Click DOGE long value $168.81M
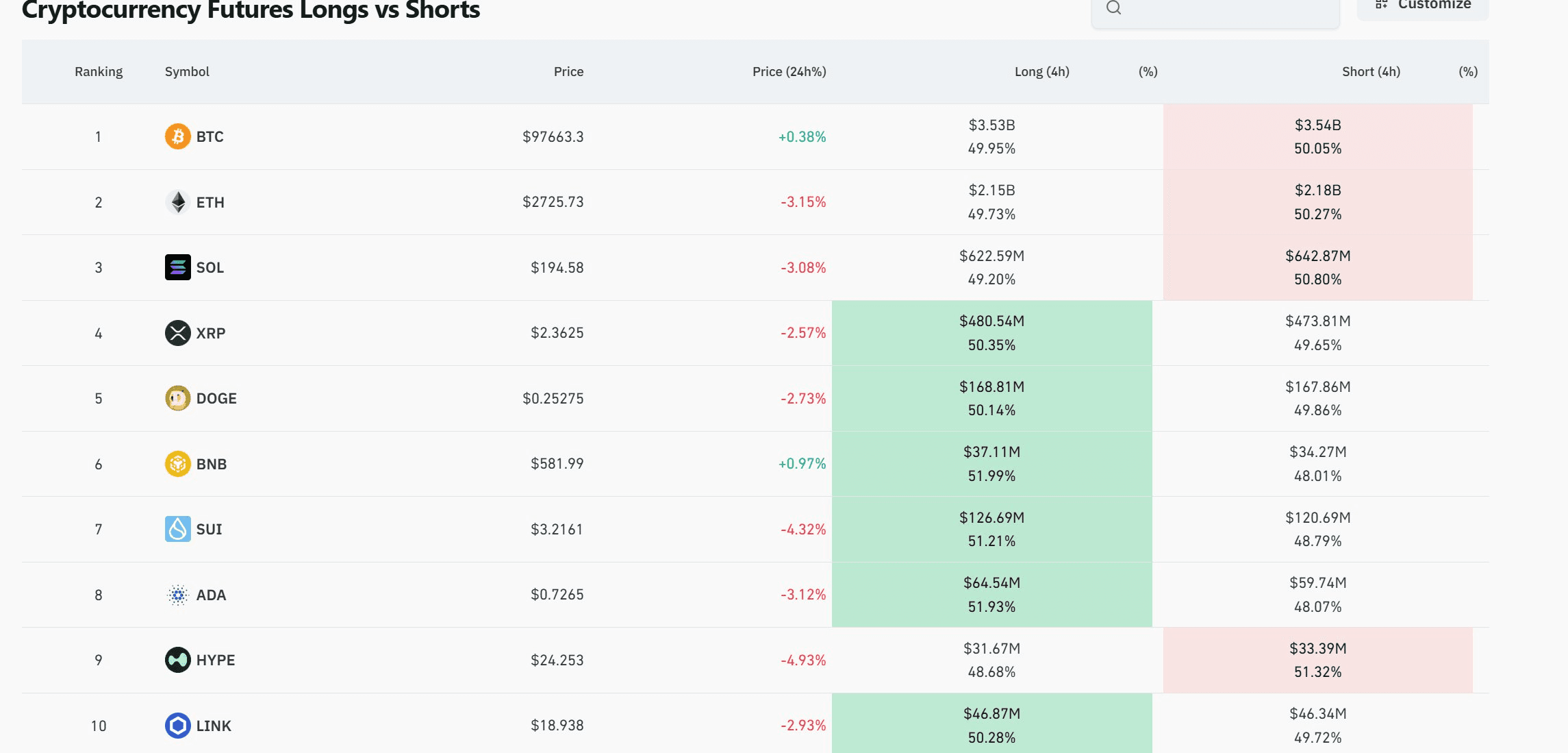This screenshot has height=753, width=1568. click(x=992, y=386)
